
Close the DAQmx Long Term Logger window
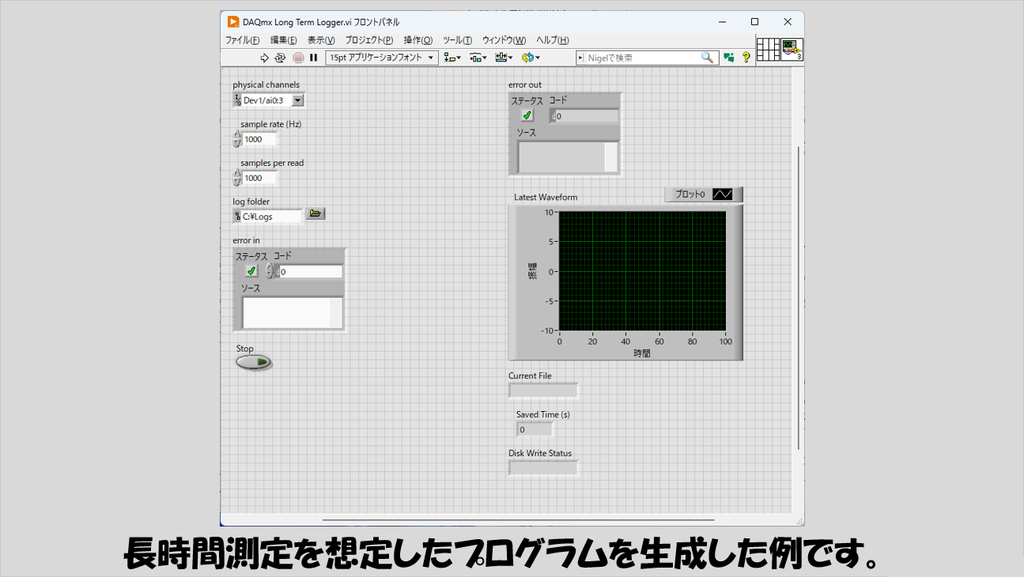[788, 22]
